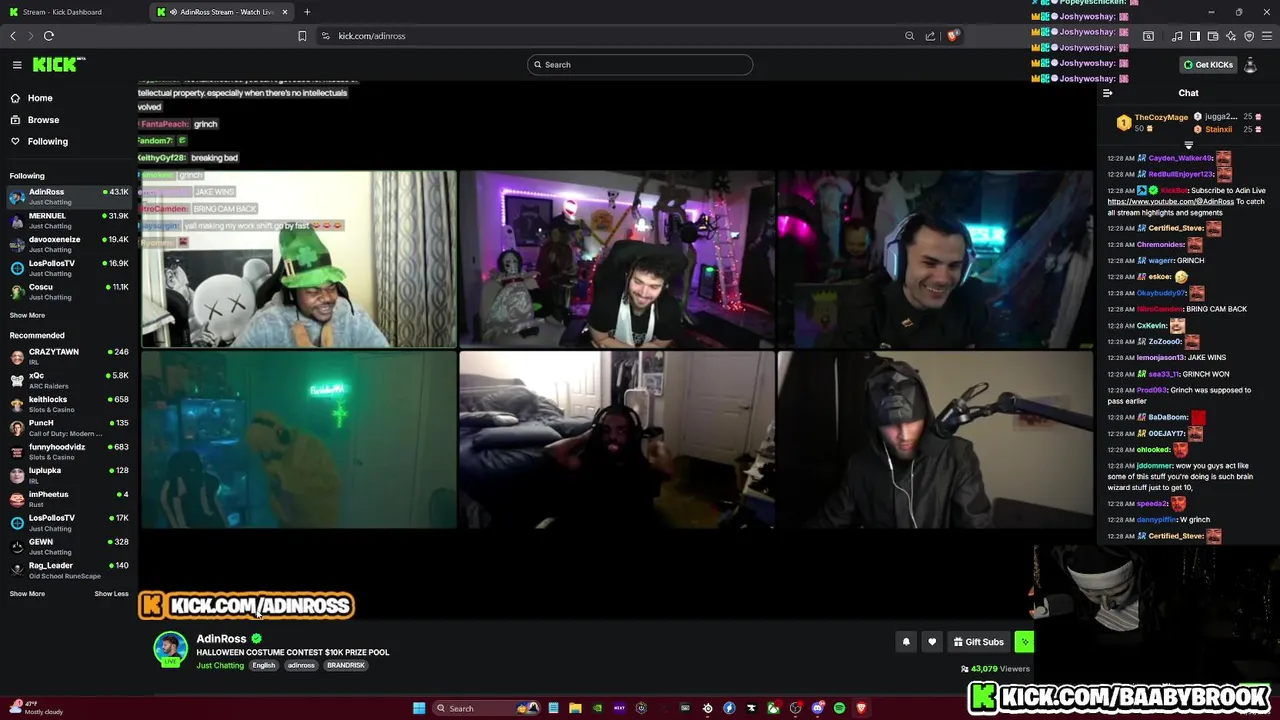1280x720 pixels.
Task: Click the Gift Subs button
Action: point(978,642)
